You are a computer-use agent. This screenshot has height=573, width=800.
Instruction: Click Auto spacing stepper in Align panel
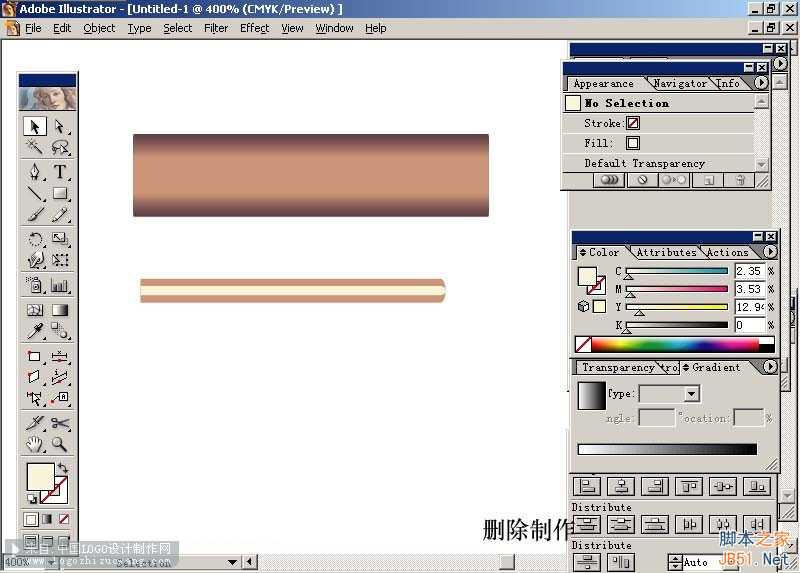[x=675, y=562]
